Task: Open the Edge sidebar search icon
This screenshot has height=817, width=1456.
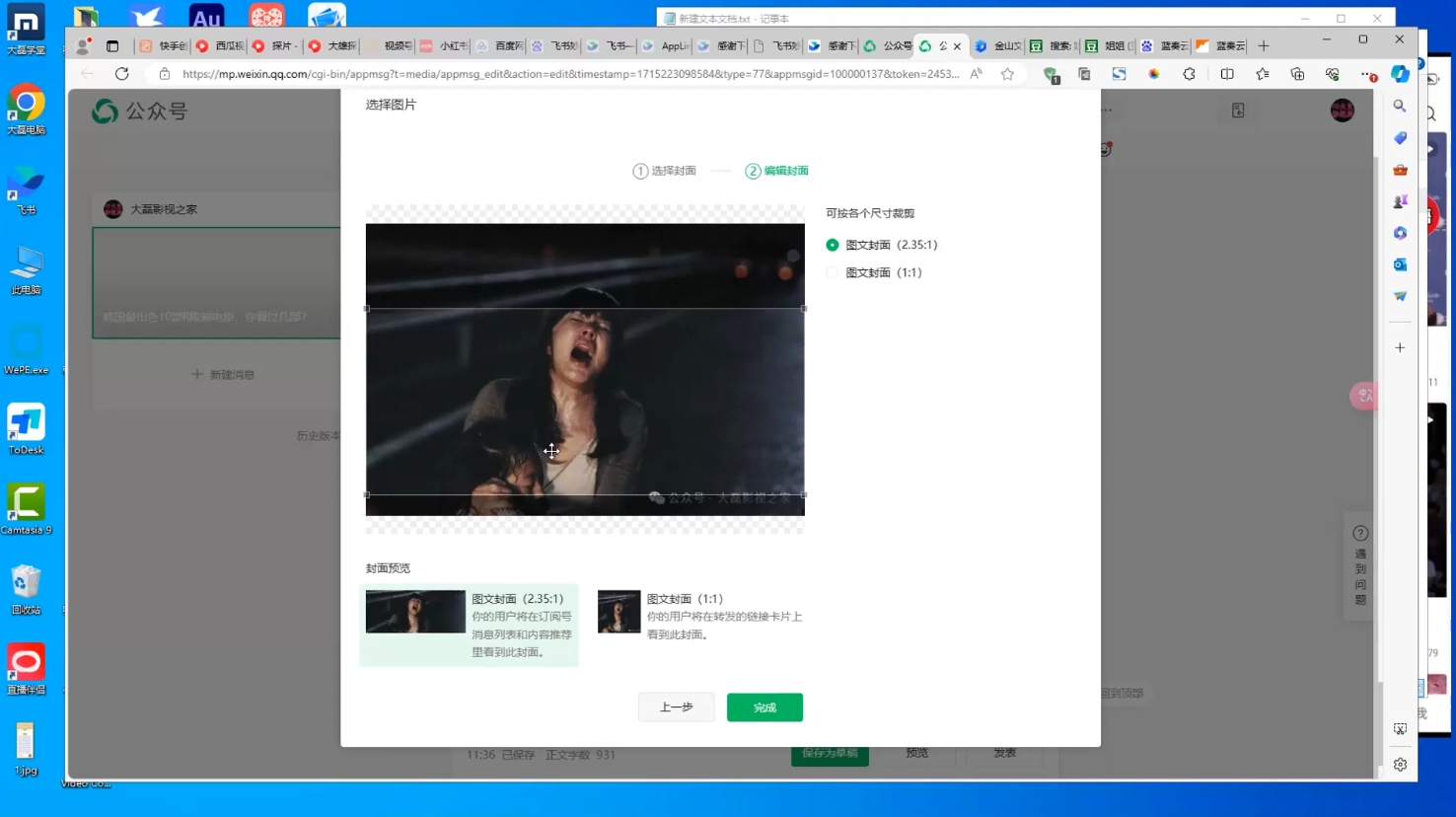Action: [x=1400, y=106]
